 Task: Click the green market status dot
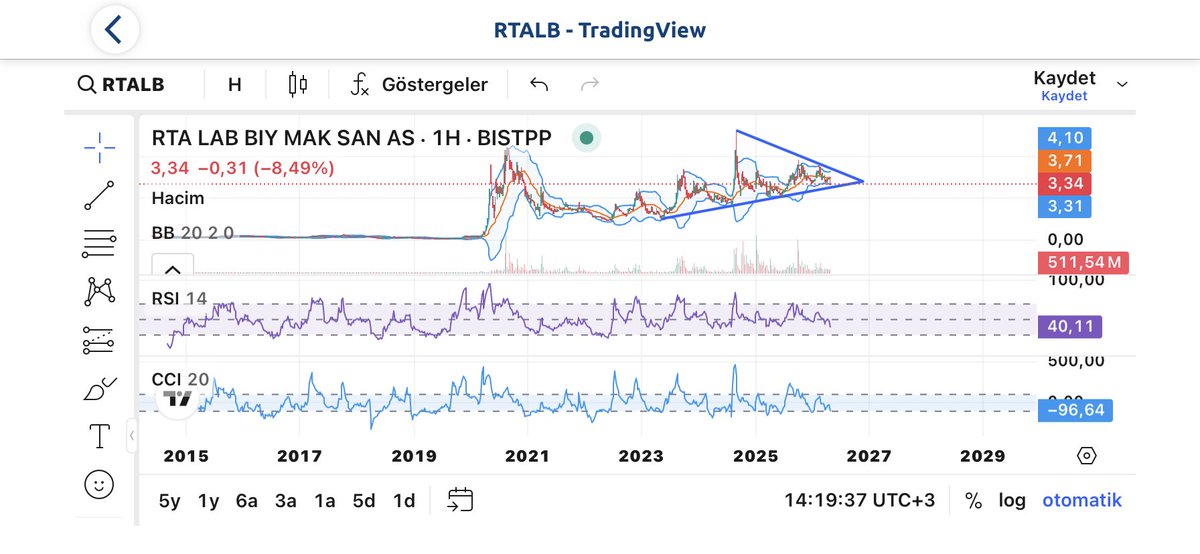(586, 138)
